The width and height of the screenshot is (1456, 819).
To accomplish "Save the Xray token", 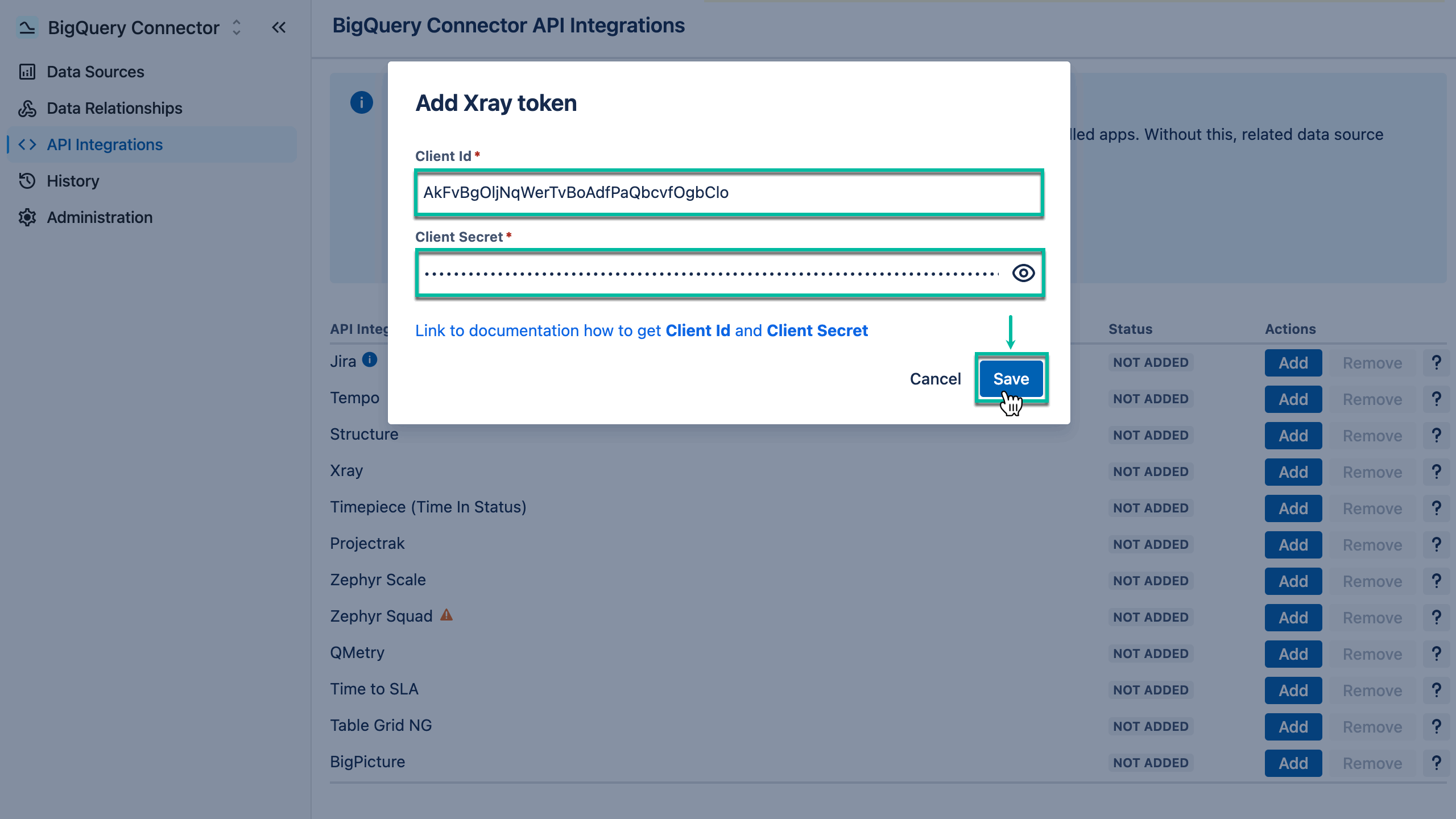I will (1011, 378).
